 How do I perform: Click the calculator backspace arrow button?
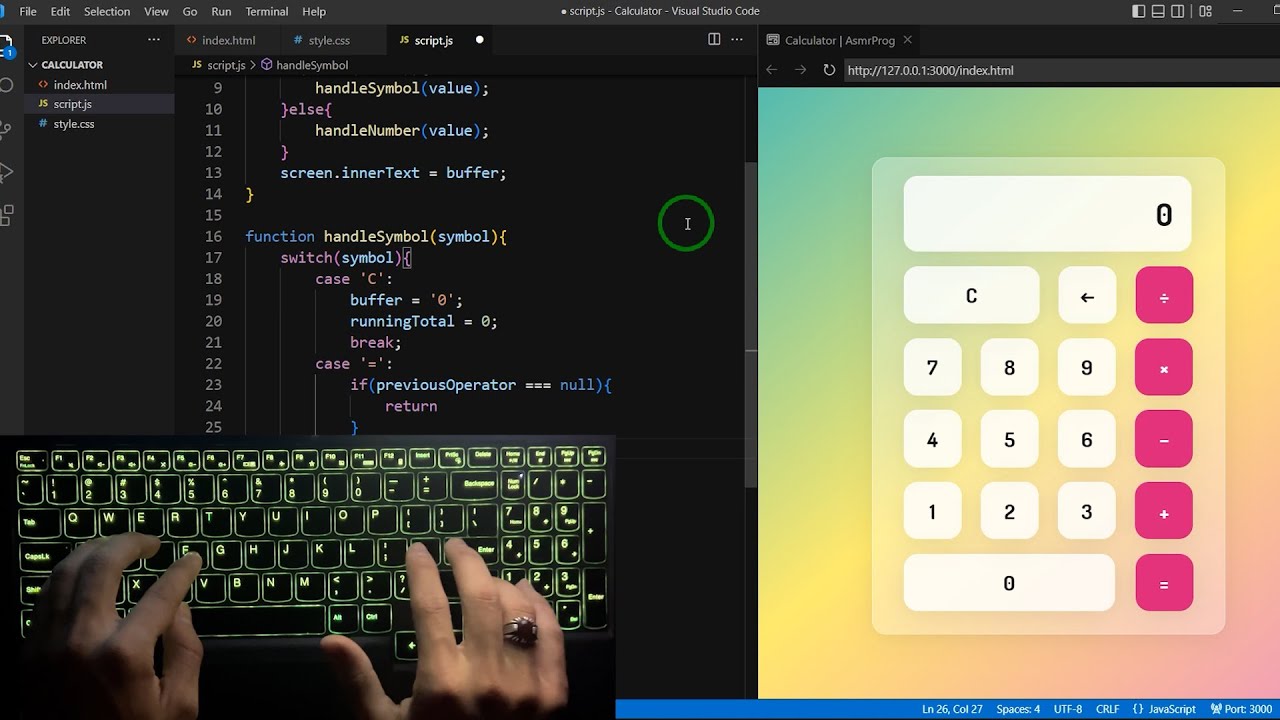tap(1087, 296)
